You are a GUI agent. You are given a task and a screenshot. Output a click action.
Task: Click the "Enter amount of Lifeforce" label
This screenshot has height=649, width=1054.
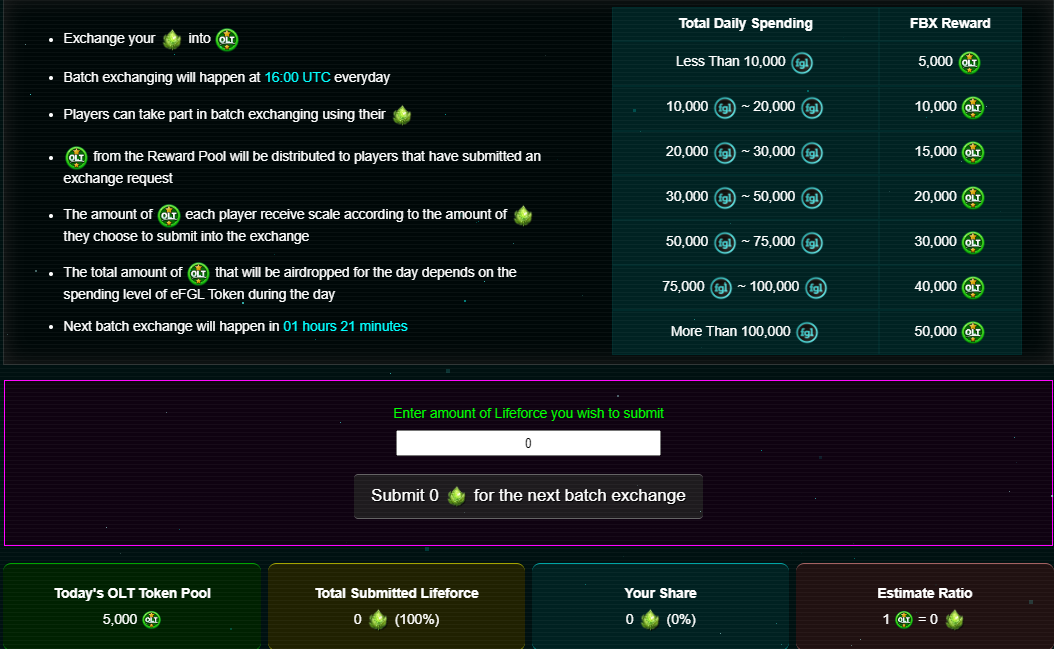(528, 413)
